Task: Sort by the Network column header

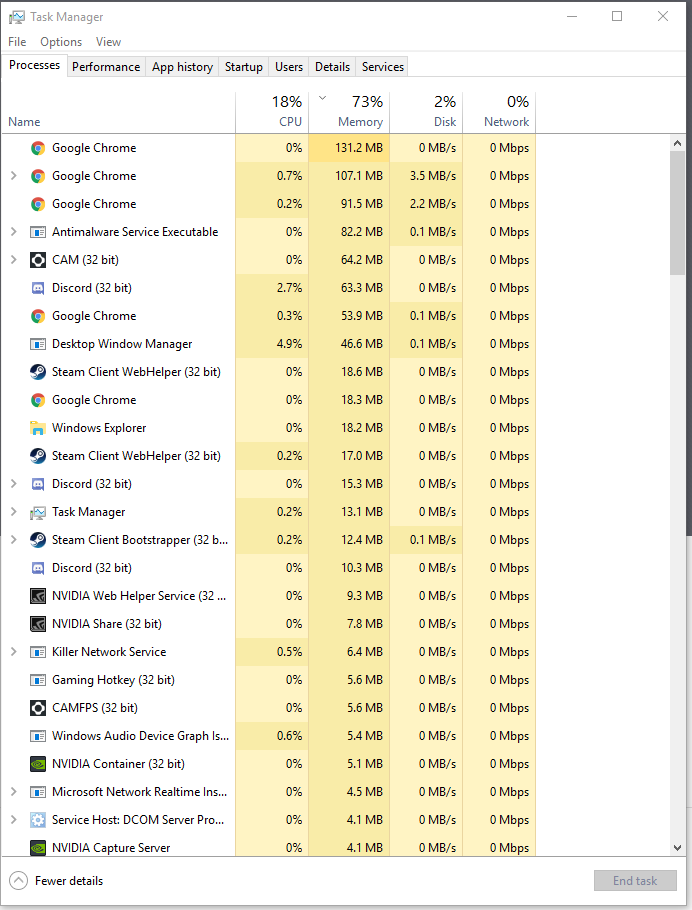Action: pyautogui.click(x=499, y=112)
